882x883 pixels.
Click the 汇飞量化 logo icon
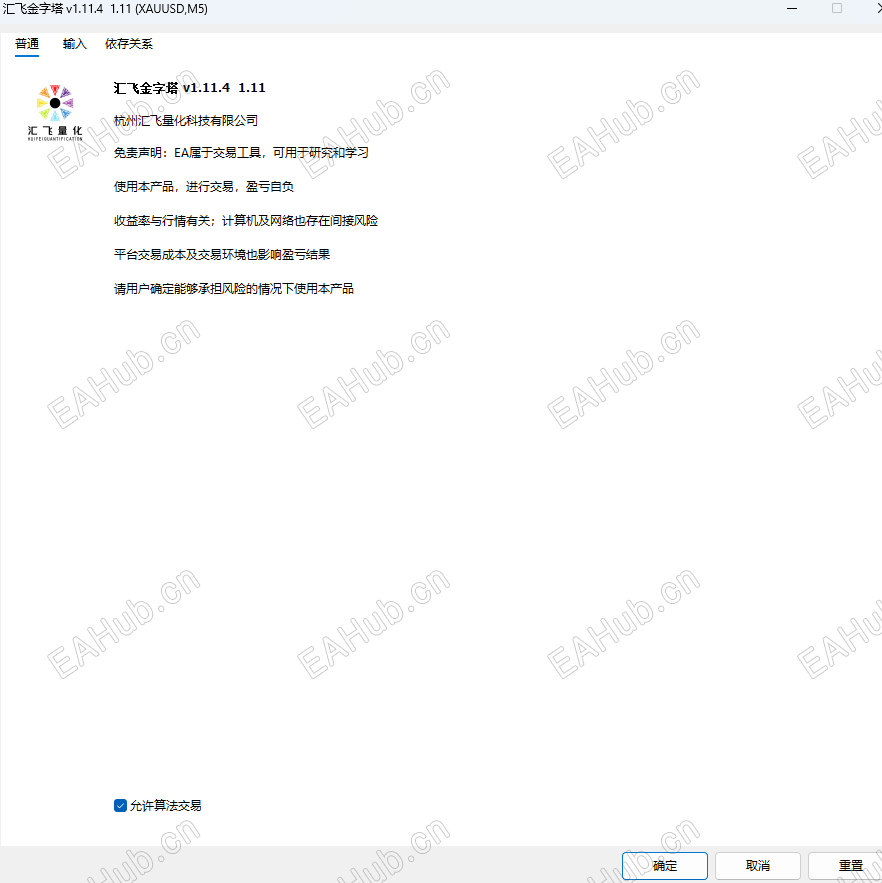(55, 112)
